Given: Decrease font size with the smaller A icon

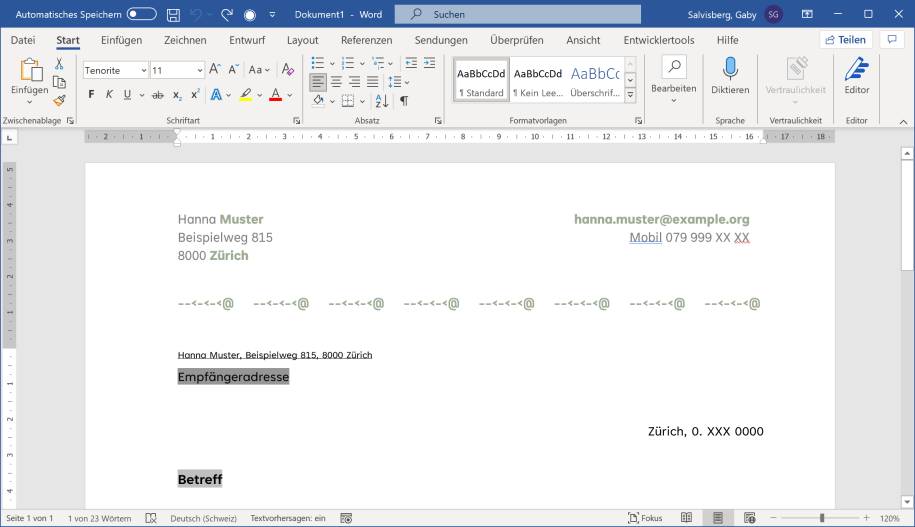Looking at the screenshot, I should pyautogui.click(x=233, y=69).
